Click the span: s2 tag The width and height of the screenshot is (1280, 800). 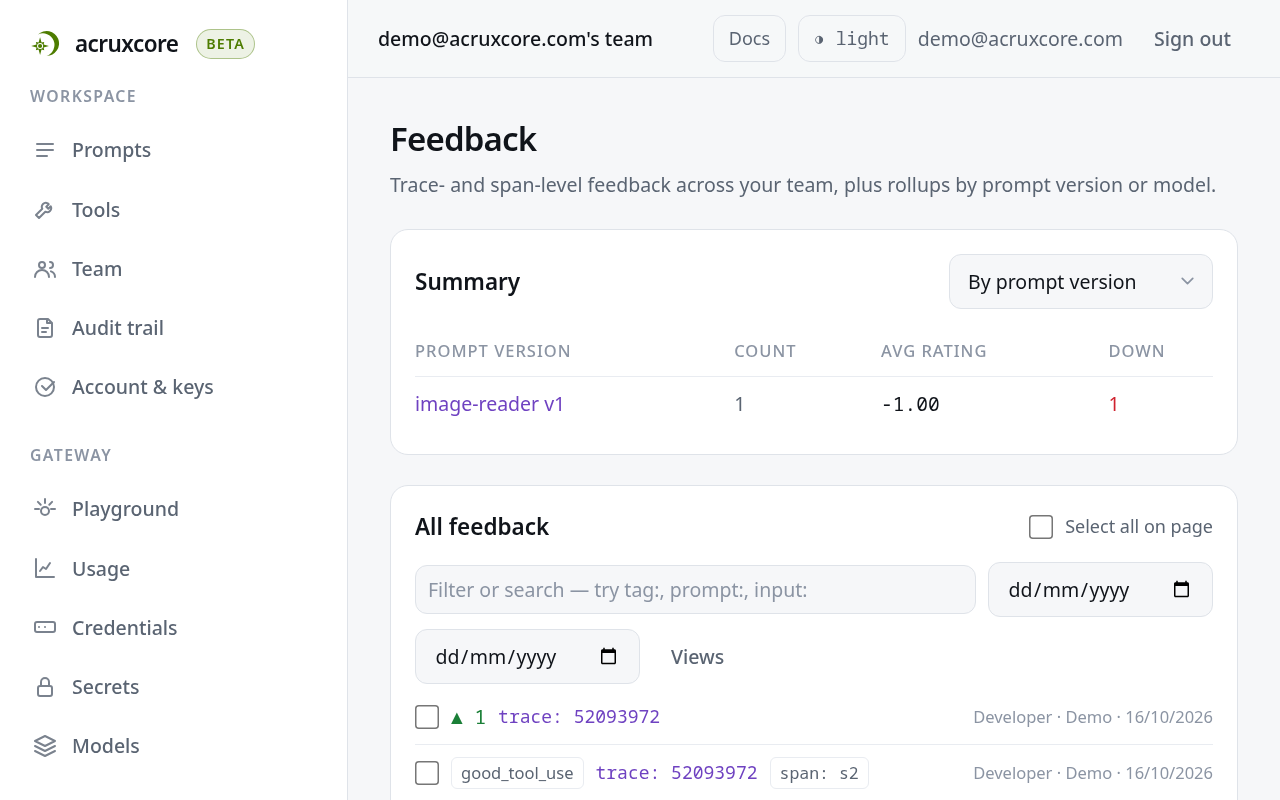pyautogui.click(x=819, y=773)
